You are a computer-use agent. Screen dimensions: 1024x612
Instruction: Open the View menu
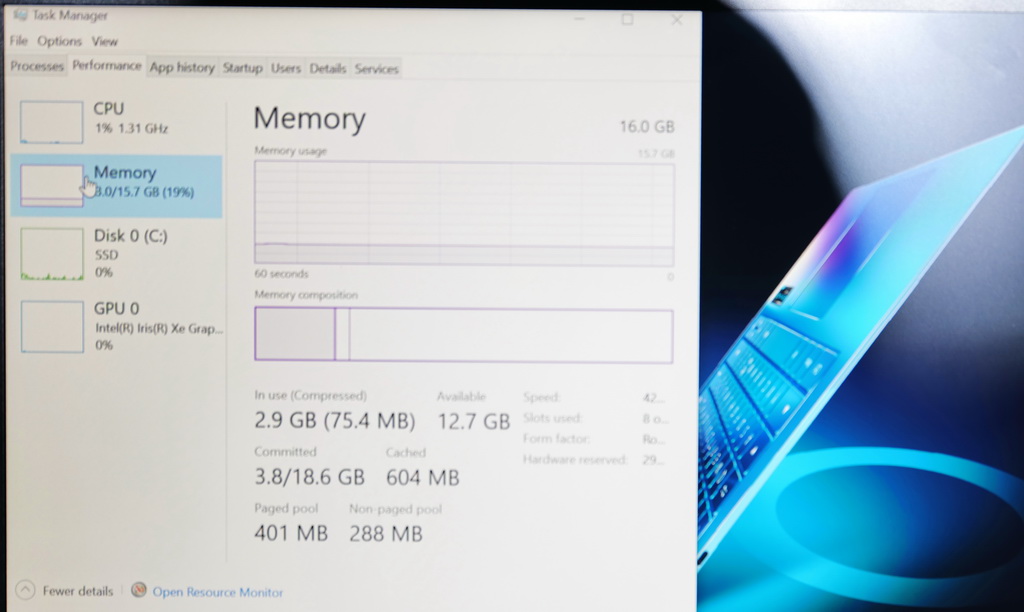coord(104,41)
